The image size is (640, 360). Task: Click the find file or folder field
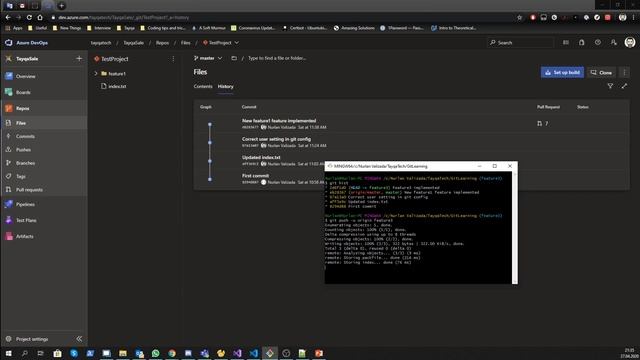277,58
